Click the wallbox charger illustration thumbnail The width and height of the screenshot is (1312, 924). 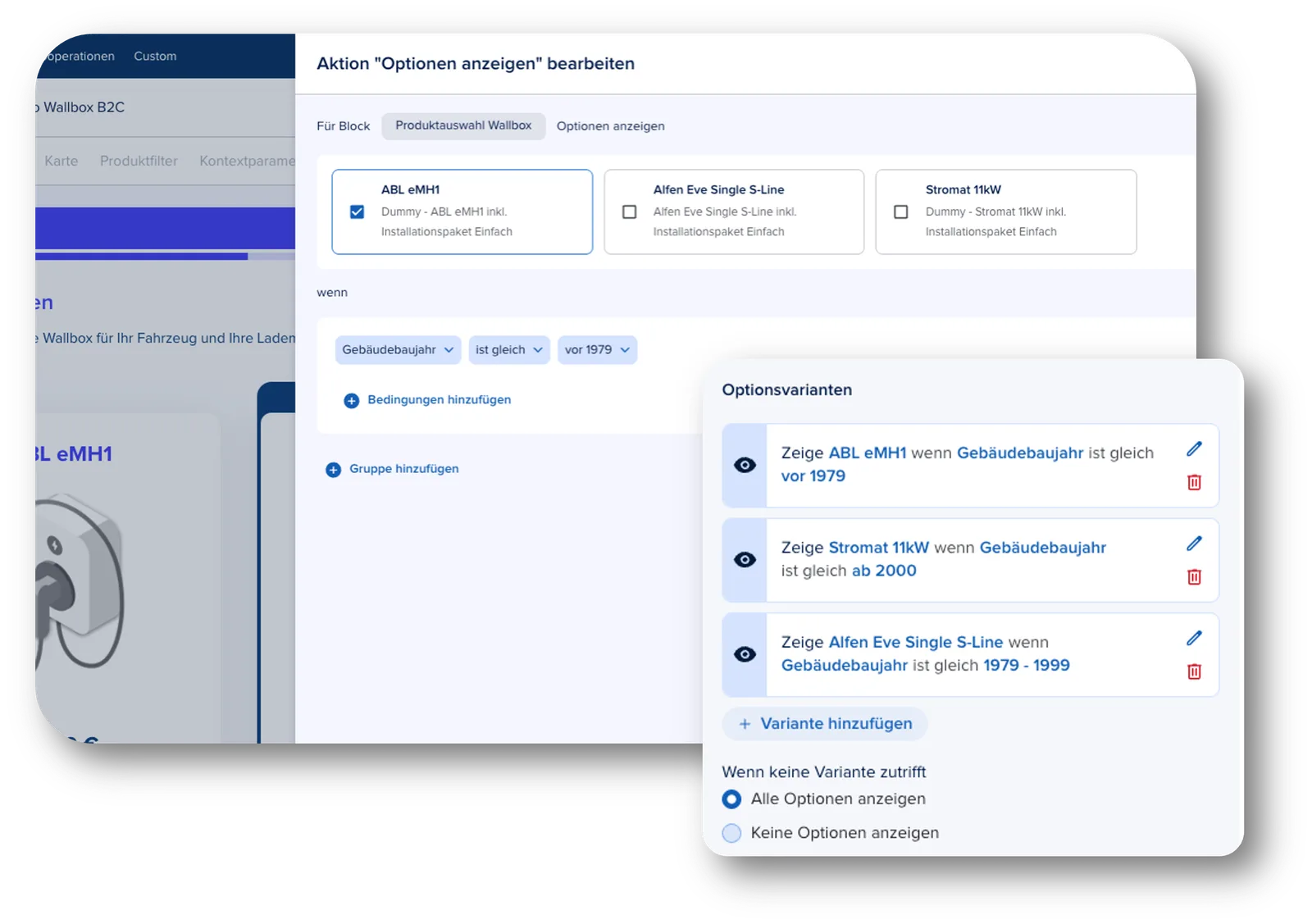click(x=80, y=579)
